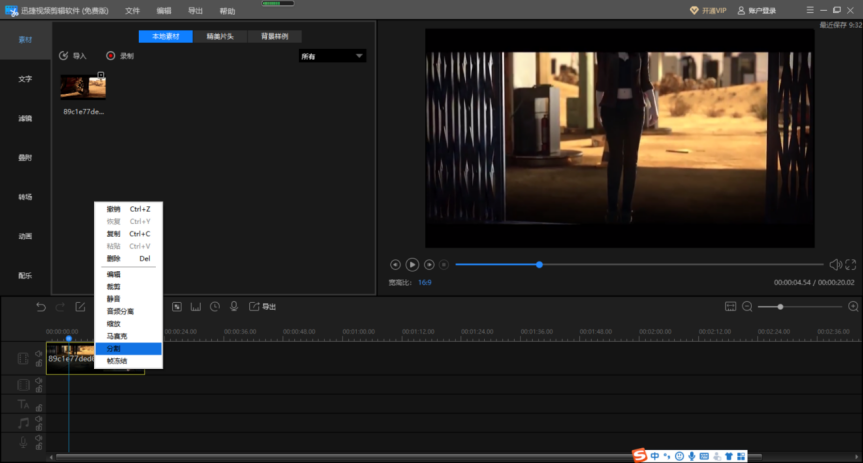The image size is (863, 463).
Task: Open the 所有 media filter dropdown
Action: click(332, 56)
